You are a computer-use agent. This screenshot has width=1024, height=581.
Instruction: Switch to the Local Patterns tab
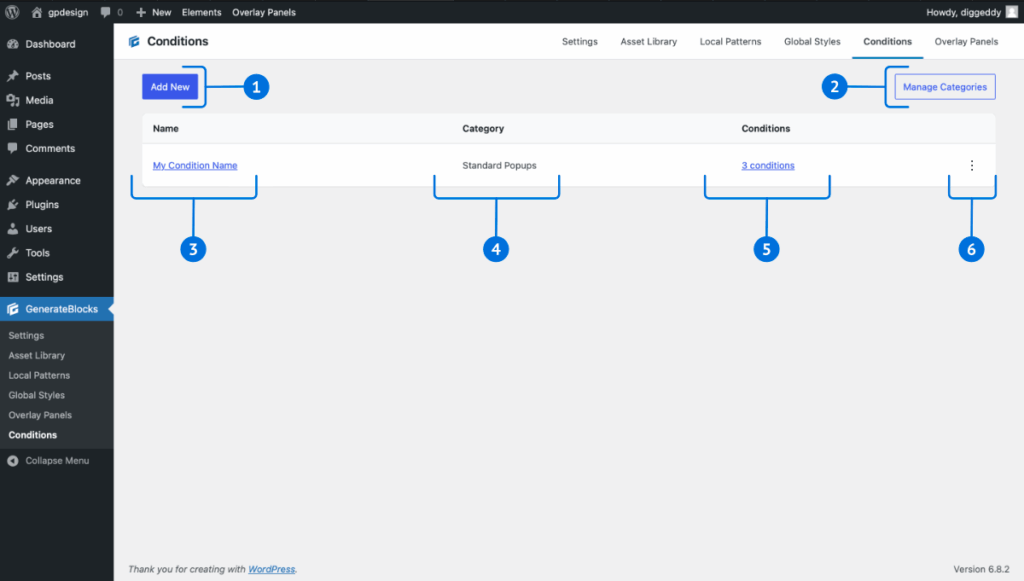730,41
